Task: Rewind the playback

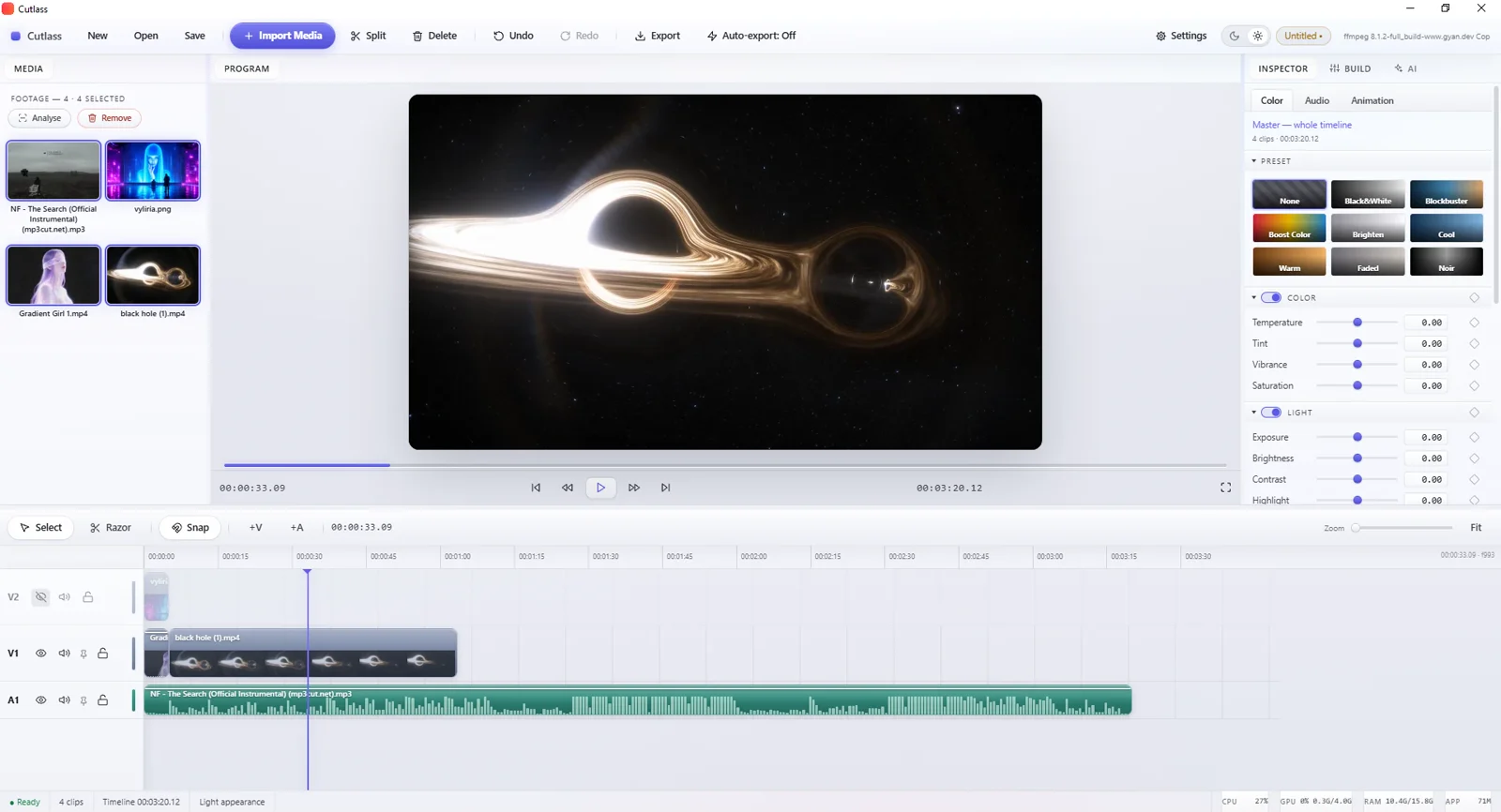Action: [x=568, y=488]
